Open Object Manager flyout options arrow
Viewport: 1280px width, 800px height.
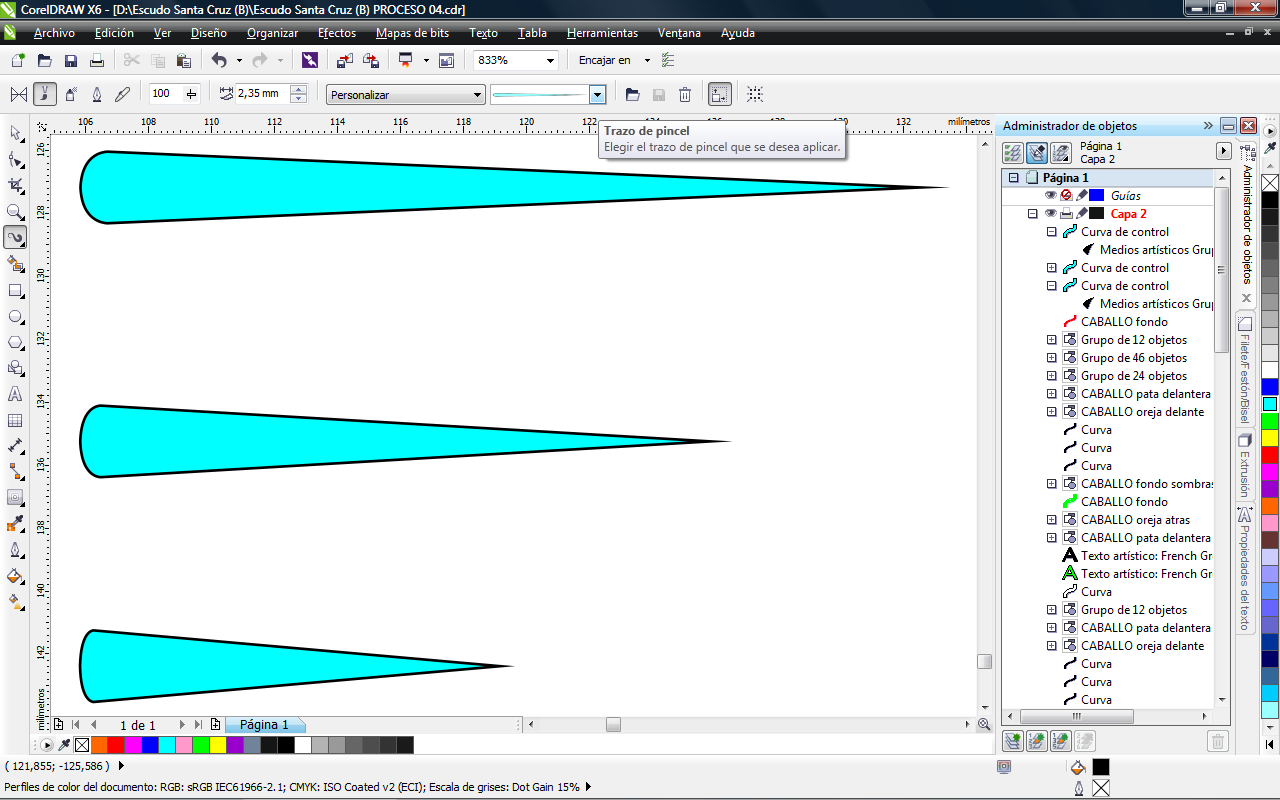[1223, 151]
